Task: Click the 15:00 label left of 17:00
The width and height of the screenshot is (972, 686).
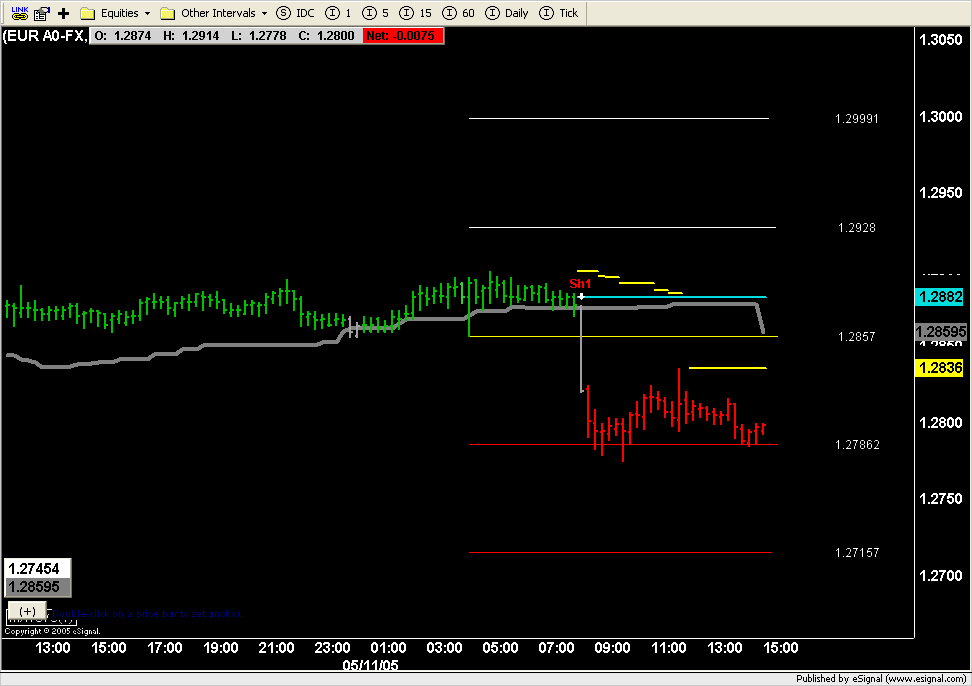Action: point(109,648)
